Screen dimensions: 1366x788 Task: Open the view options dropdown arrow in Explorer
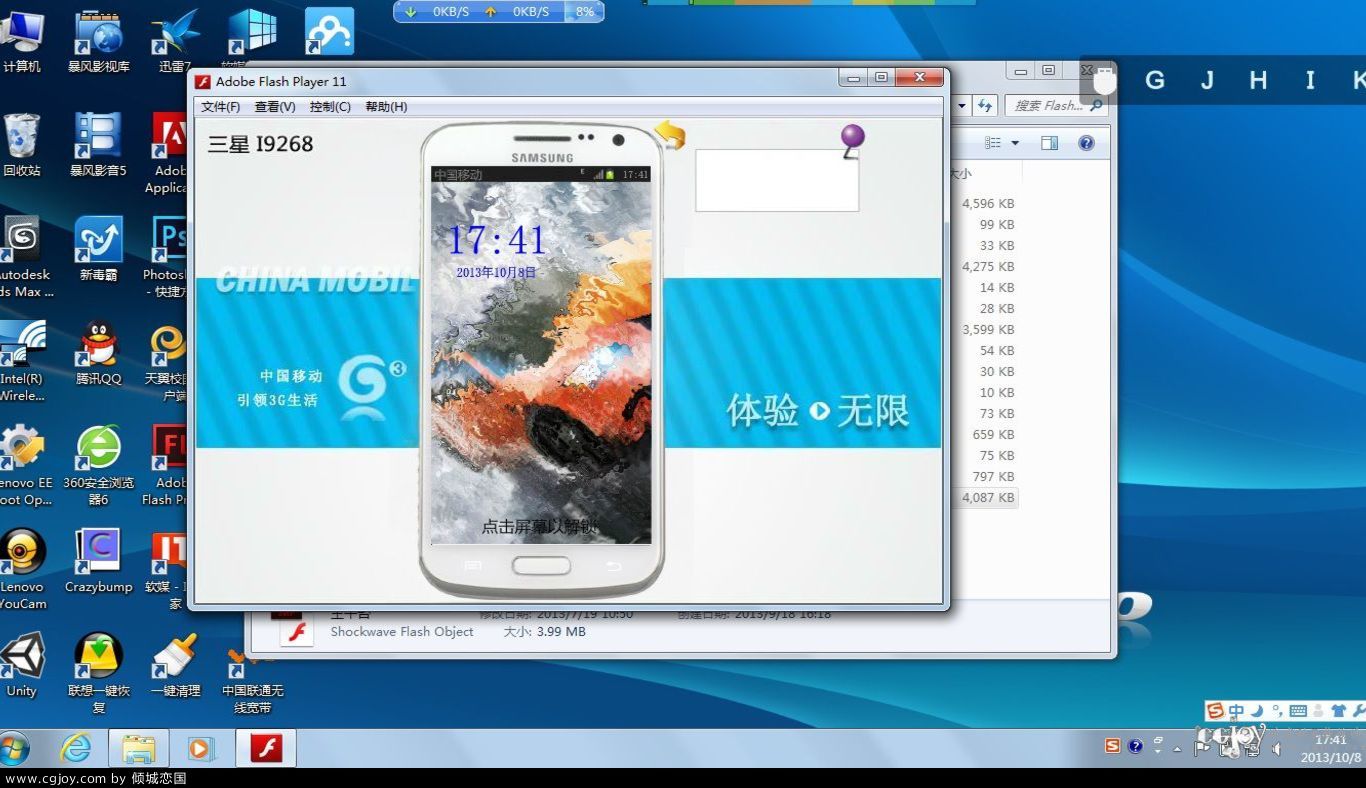(x=1015, y=143)
